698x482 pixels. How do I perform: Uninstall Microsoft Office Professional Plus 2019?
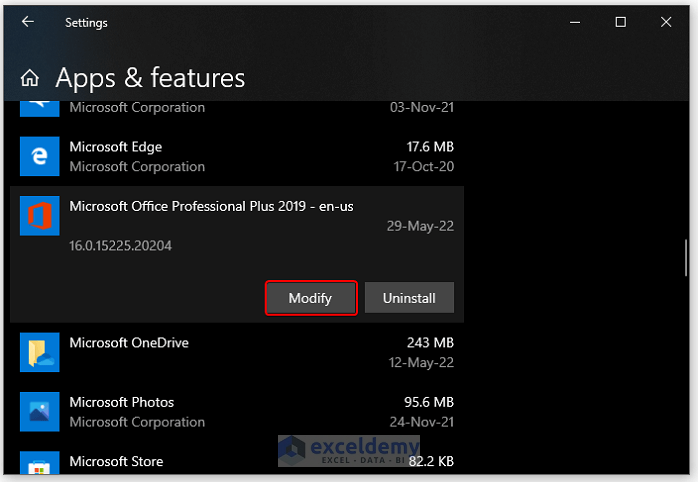point(408,298)
